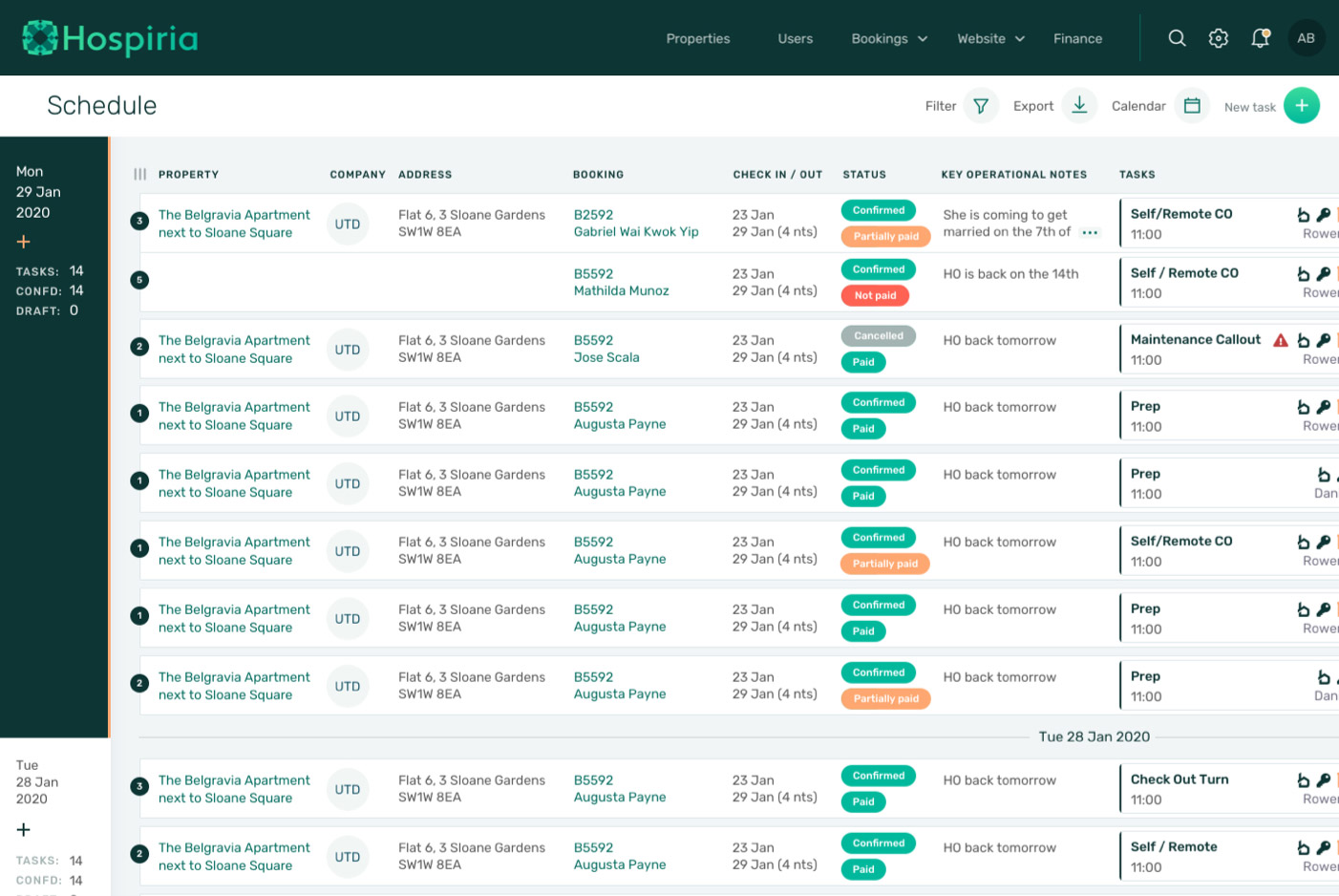
Task: Click the Not paid status badge
Action: (x=875, y=295)
